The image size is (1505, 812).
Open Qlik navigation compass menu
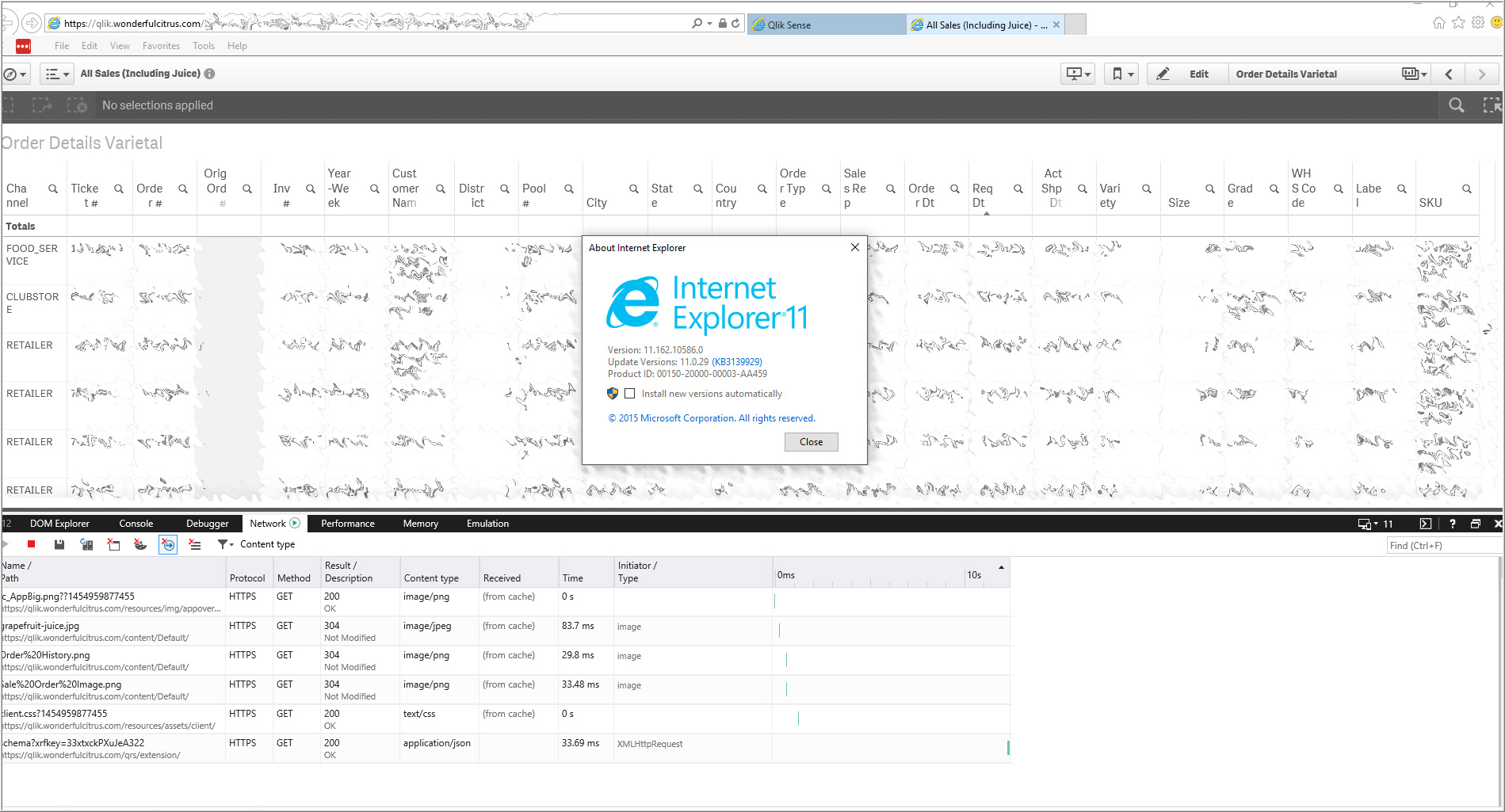click(x=15, y=74)
